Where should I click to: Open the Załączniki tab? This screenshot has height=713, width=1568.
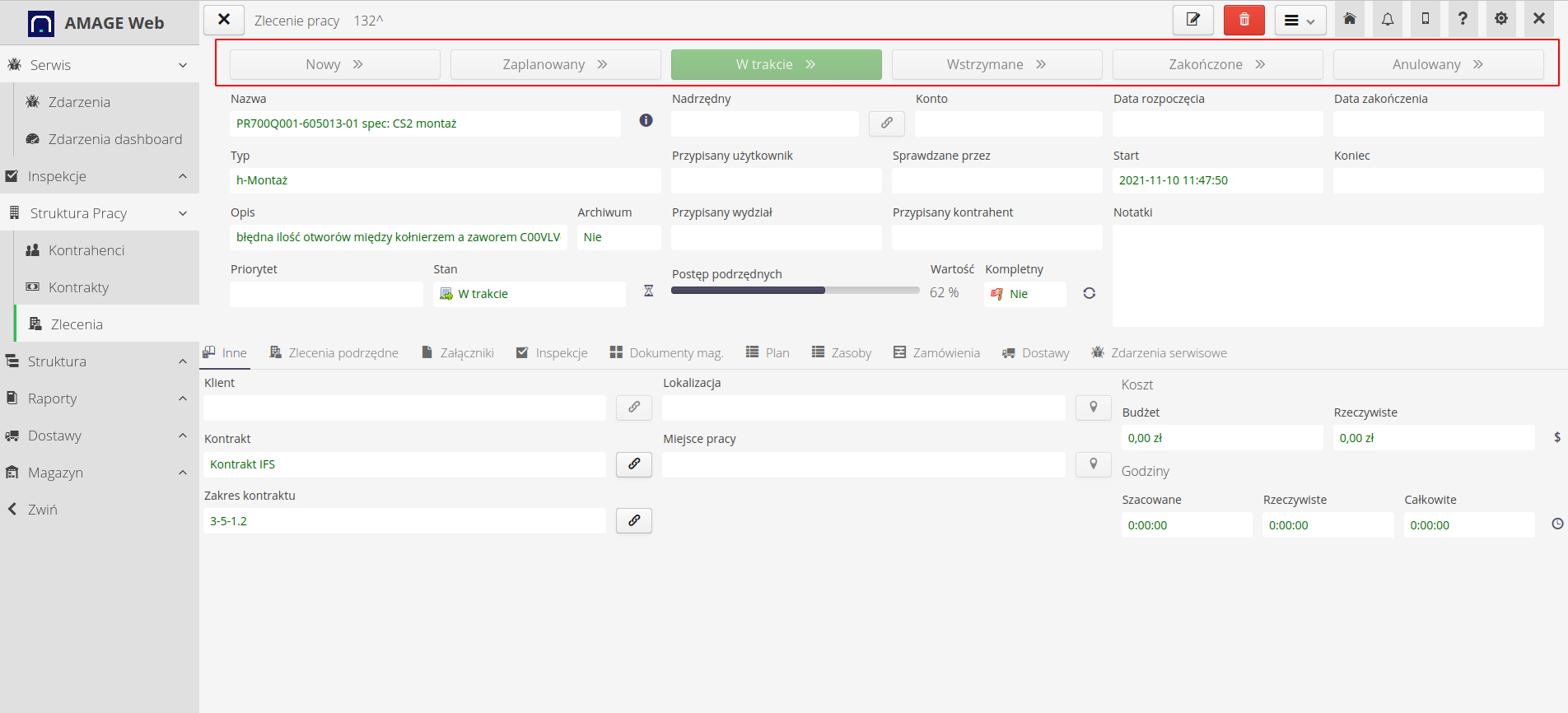pyautogui.click(x=458, y=353)
